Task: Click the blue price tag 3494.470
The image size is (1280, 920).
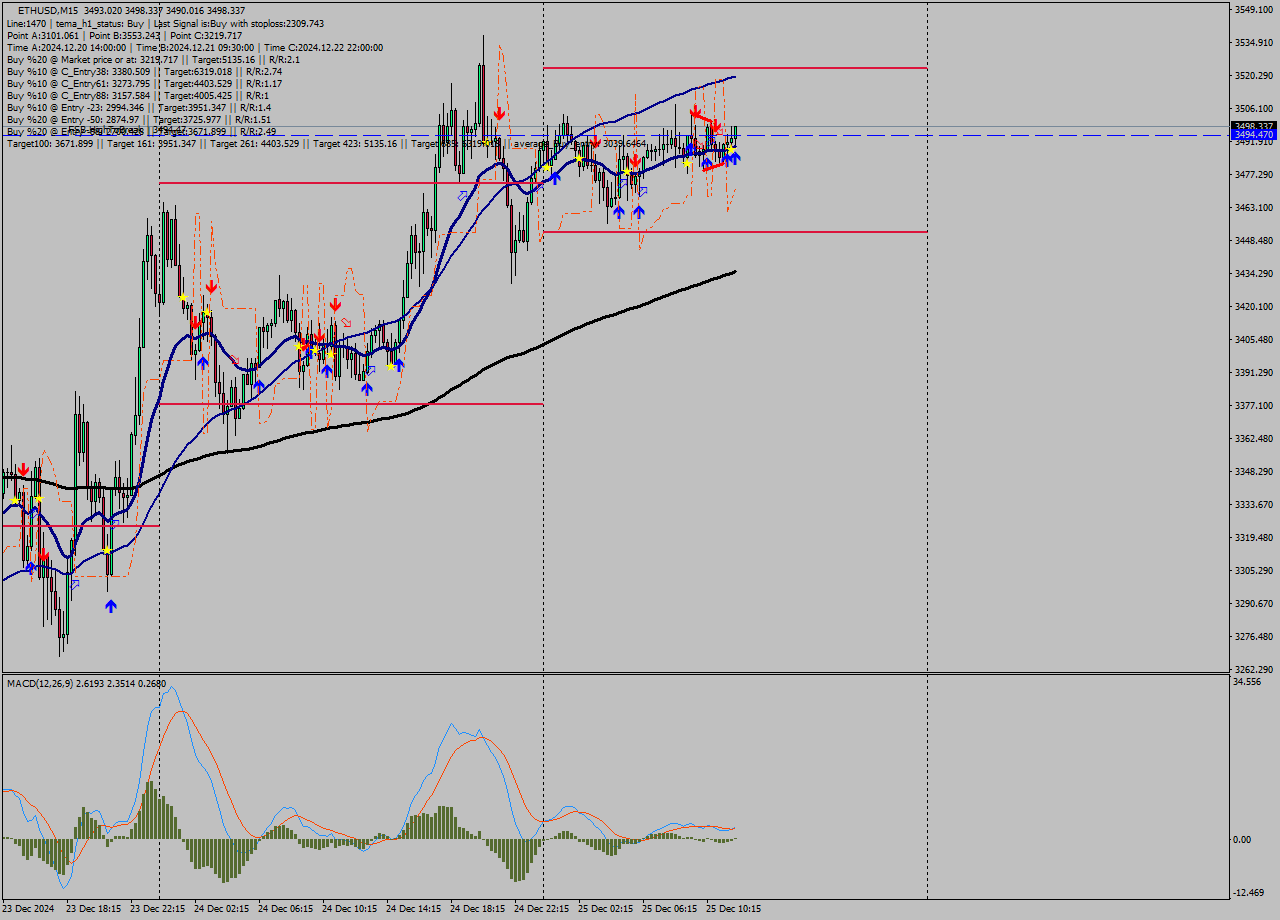Action: point(1254,134)
